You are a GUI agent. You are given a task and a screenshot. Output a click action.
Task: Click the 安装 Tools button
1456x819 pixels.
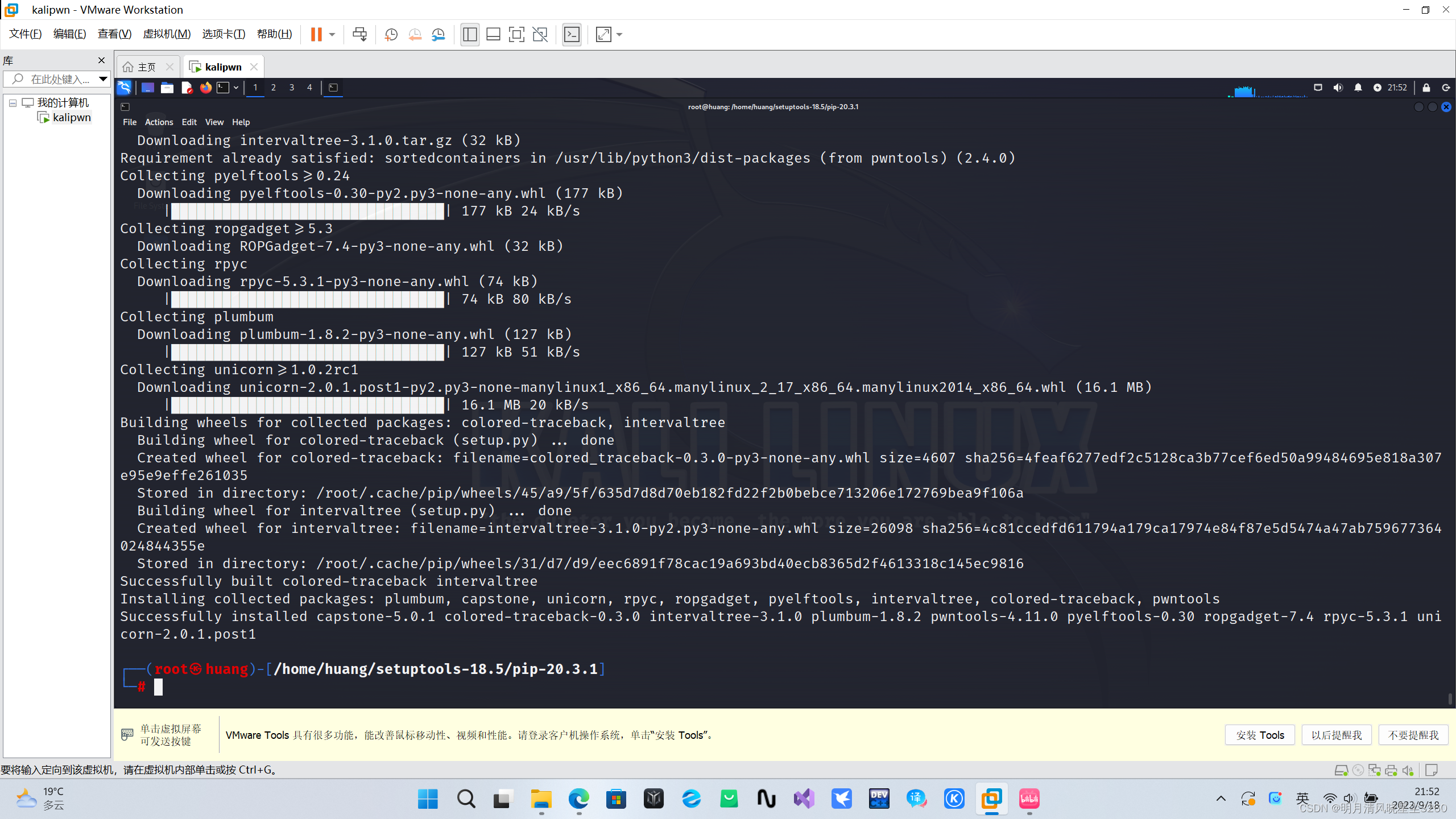(x=1259, y=735)
